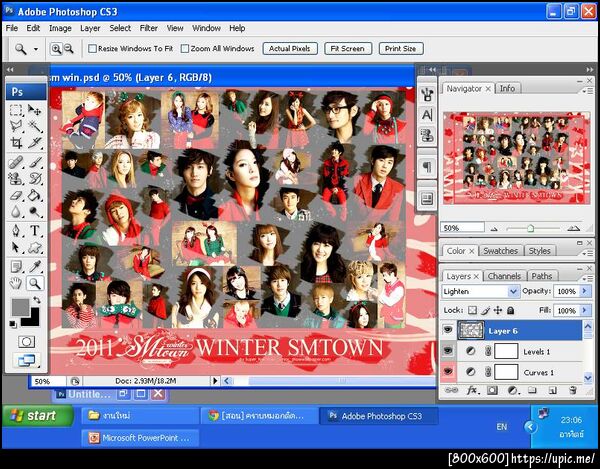Open the Filter menu
Screen dimensions: 600x469
tap(148, 28)
